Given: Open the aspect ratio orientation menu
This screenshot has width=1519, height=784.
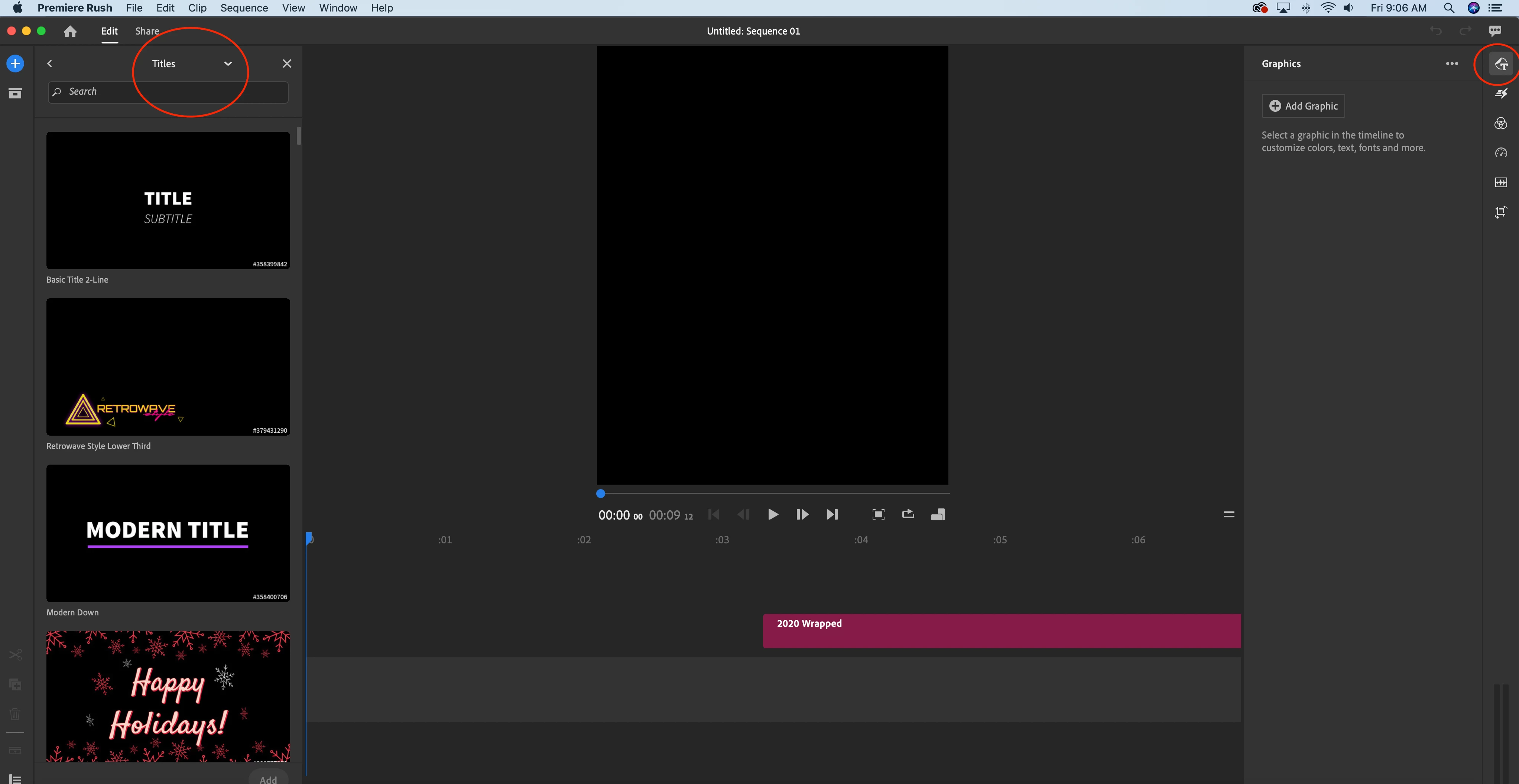Looking at the screenshot, I should [938, 515].
